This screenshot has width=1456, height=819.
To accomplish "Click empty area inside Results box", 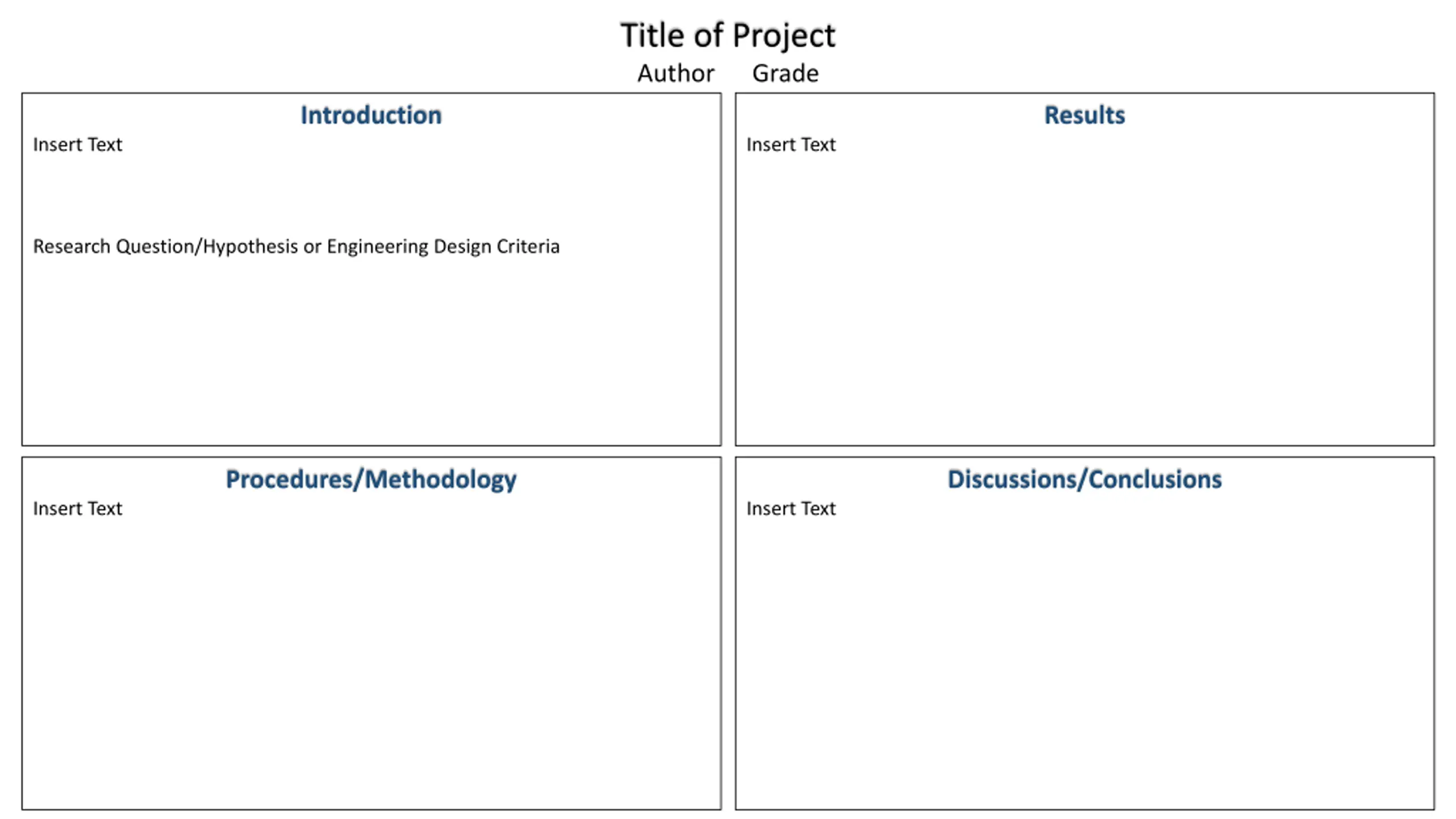I will (x=1085, y=296).
